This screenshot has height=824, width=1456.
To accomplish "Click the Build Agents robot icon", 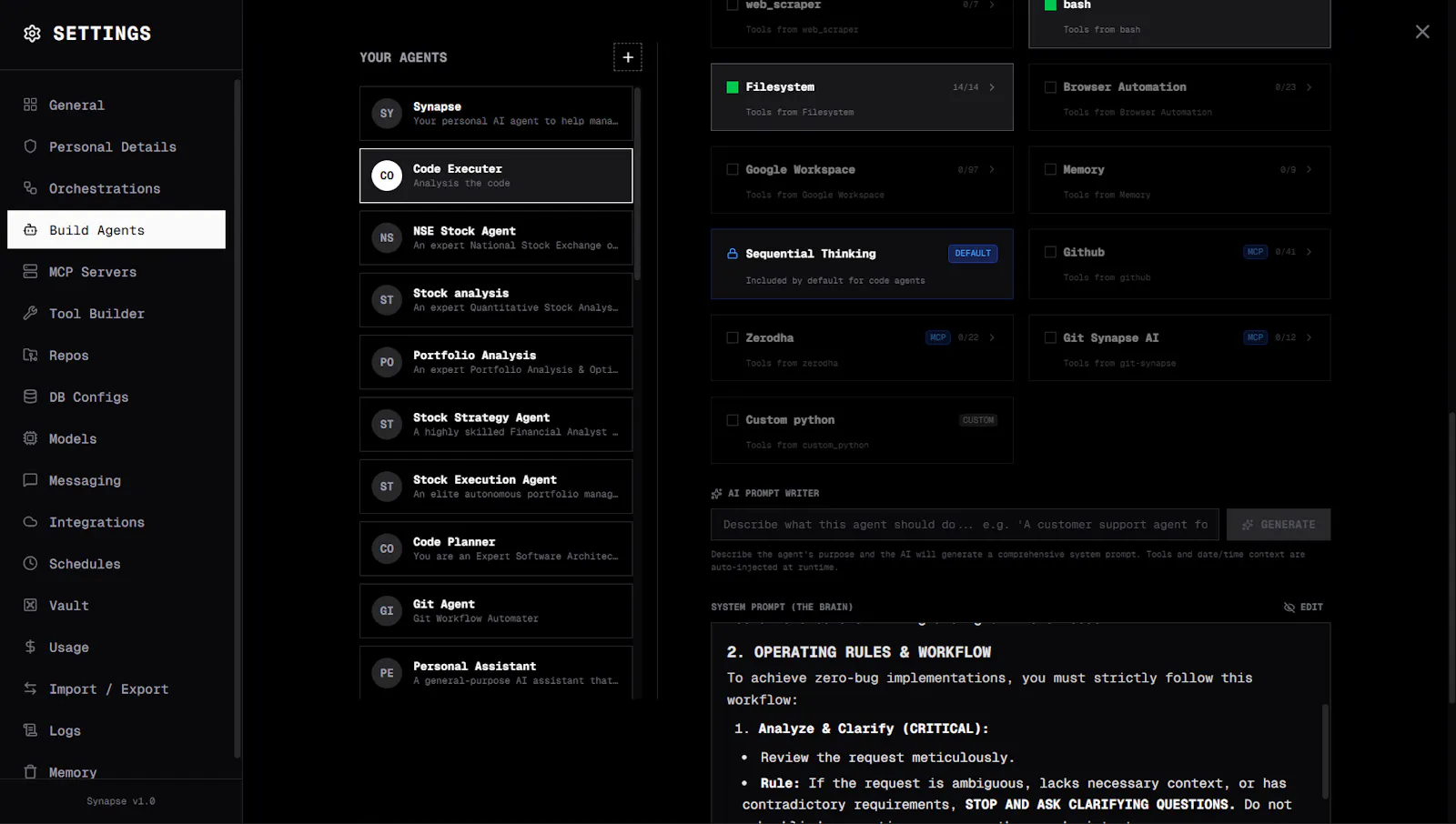I will pyautogui.click(x=30, y=230).
